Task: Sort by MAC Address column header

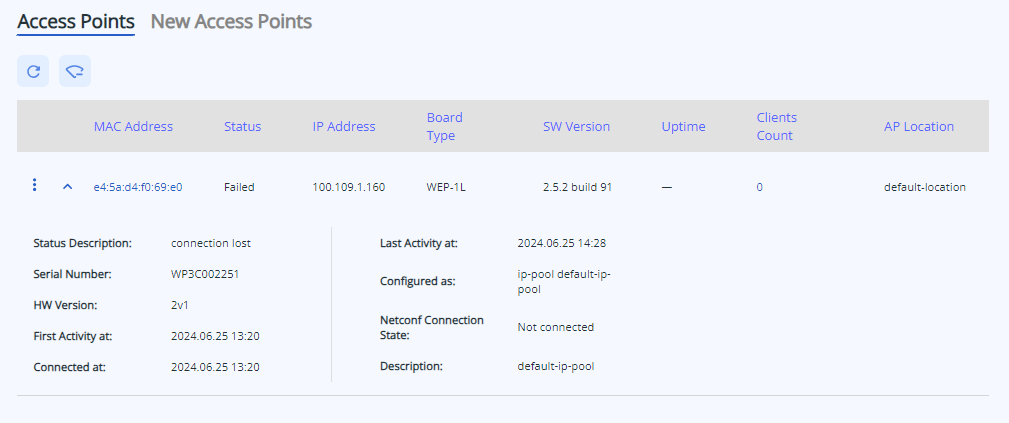Action: click(133, 126)
